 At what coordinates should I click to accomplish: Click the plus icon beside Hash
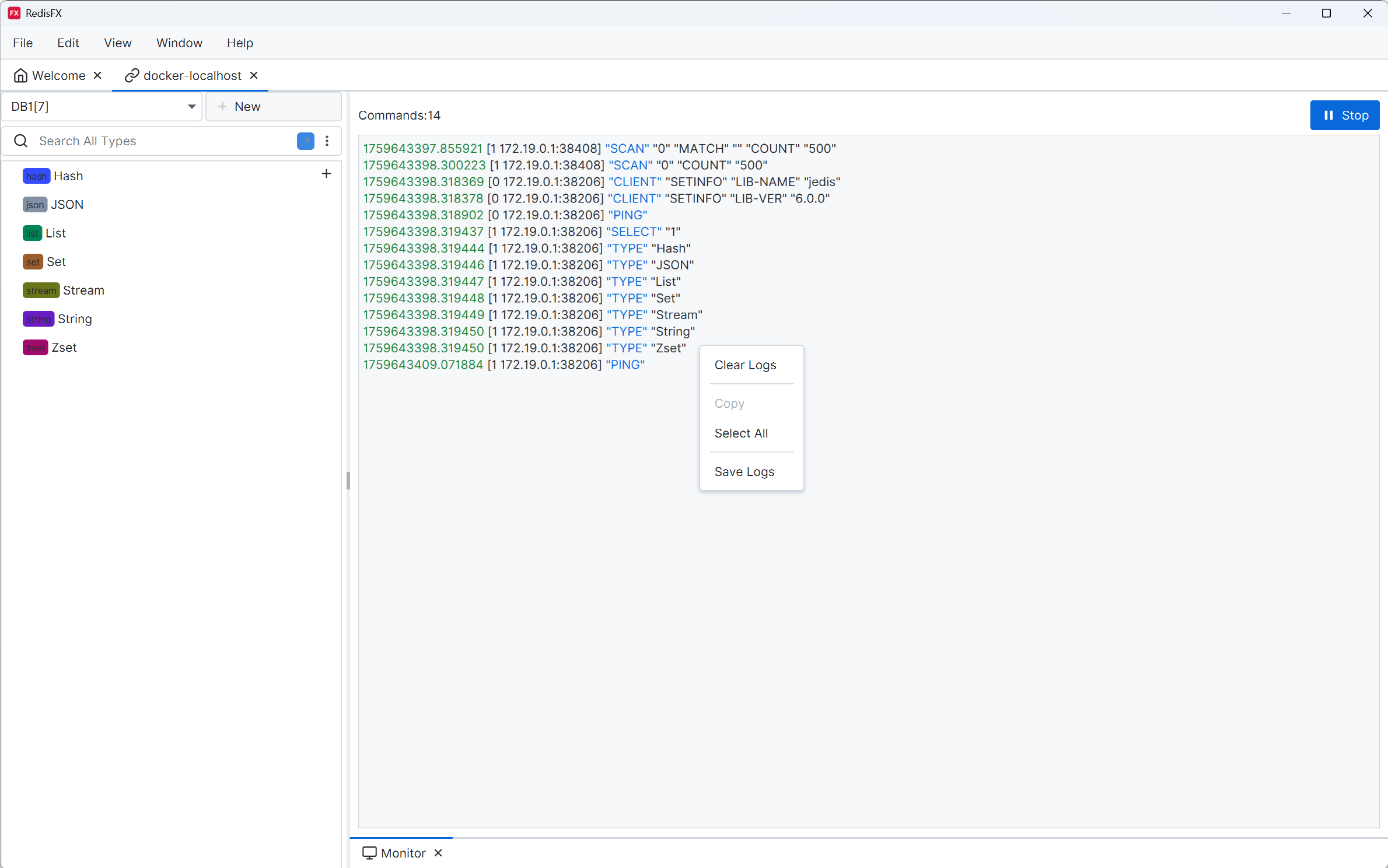coord(326,174)
